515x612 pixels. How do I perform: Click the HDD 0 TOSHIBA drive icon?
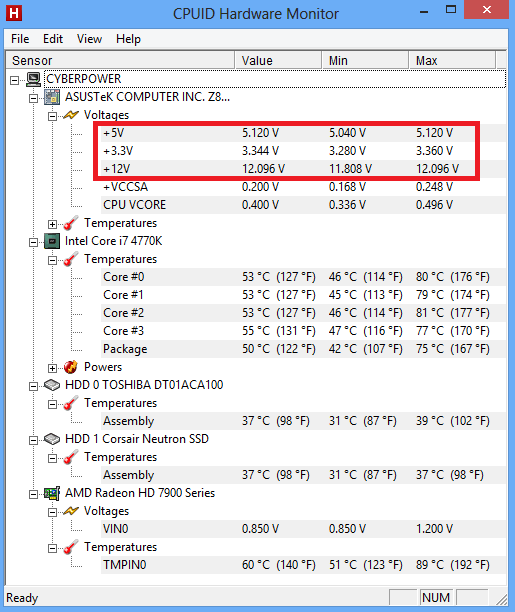click(52, 385)
